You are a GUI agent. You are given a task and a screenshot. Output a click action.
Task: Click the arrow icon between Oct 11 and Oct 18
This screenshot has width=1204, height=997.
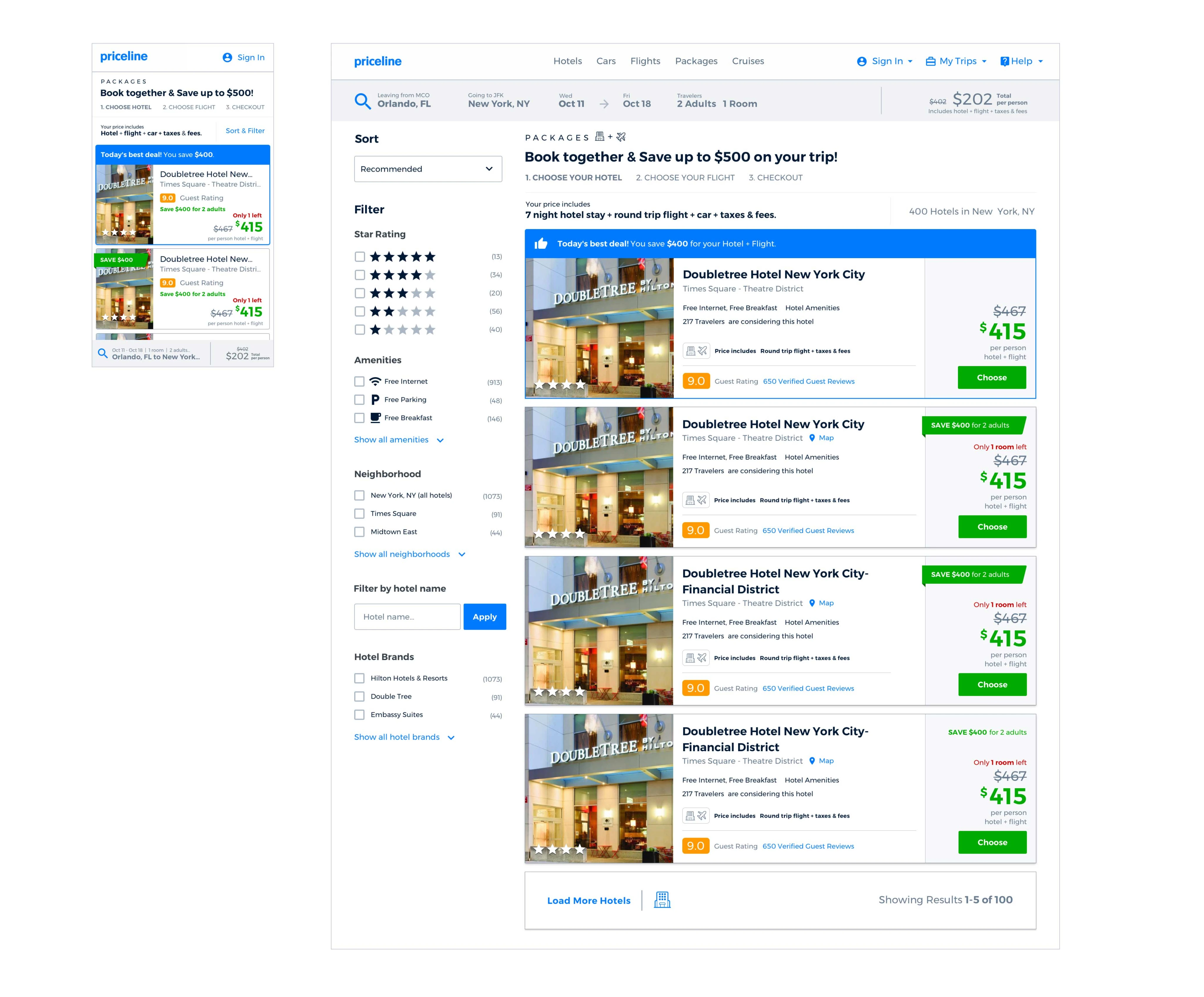604,104
